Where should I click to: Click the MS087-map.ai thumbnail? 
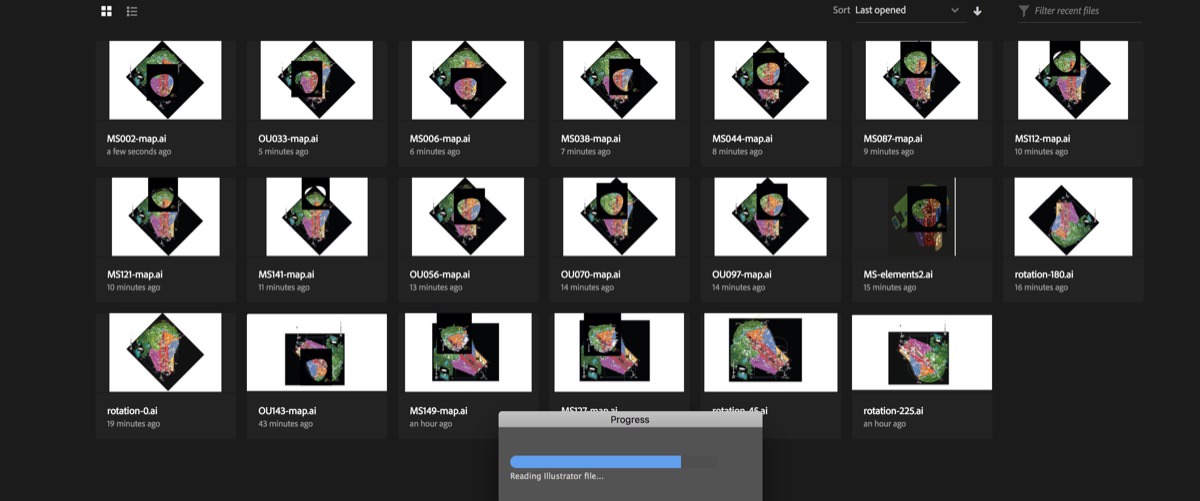pos(921,81)
